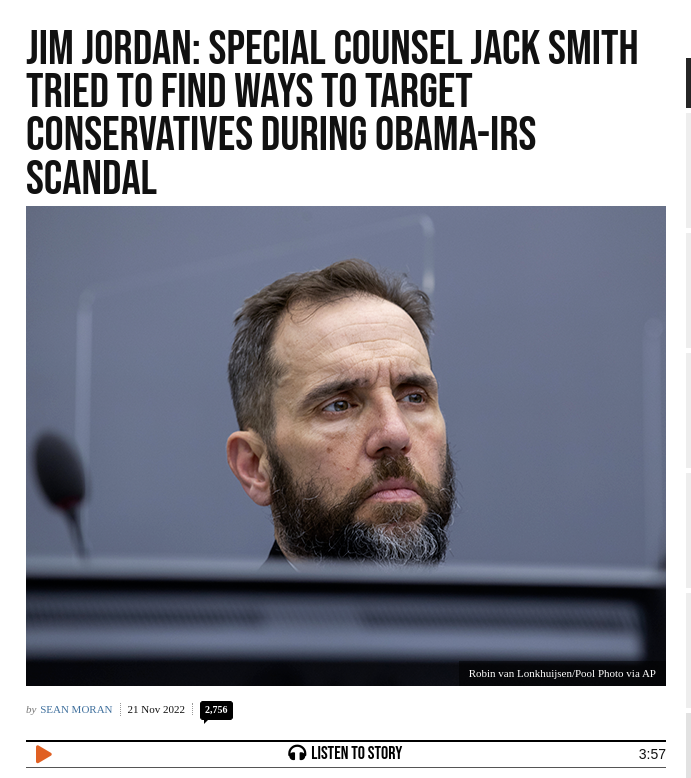Click 'OBAMA-IRS' in the headline

click(455, 134)
